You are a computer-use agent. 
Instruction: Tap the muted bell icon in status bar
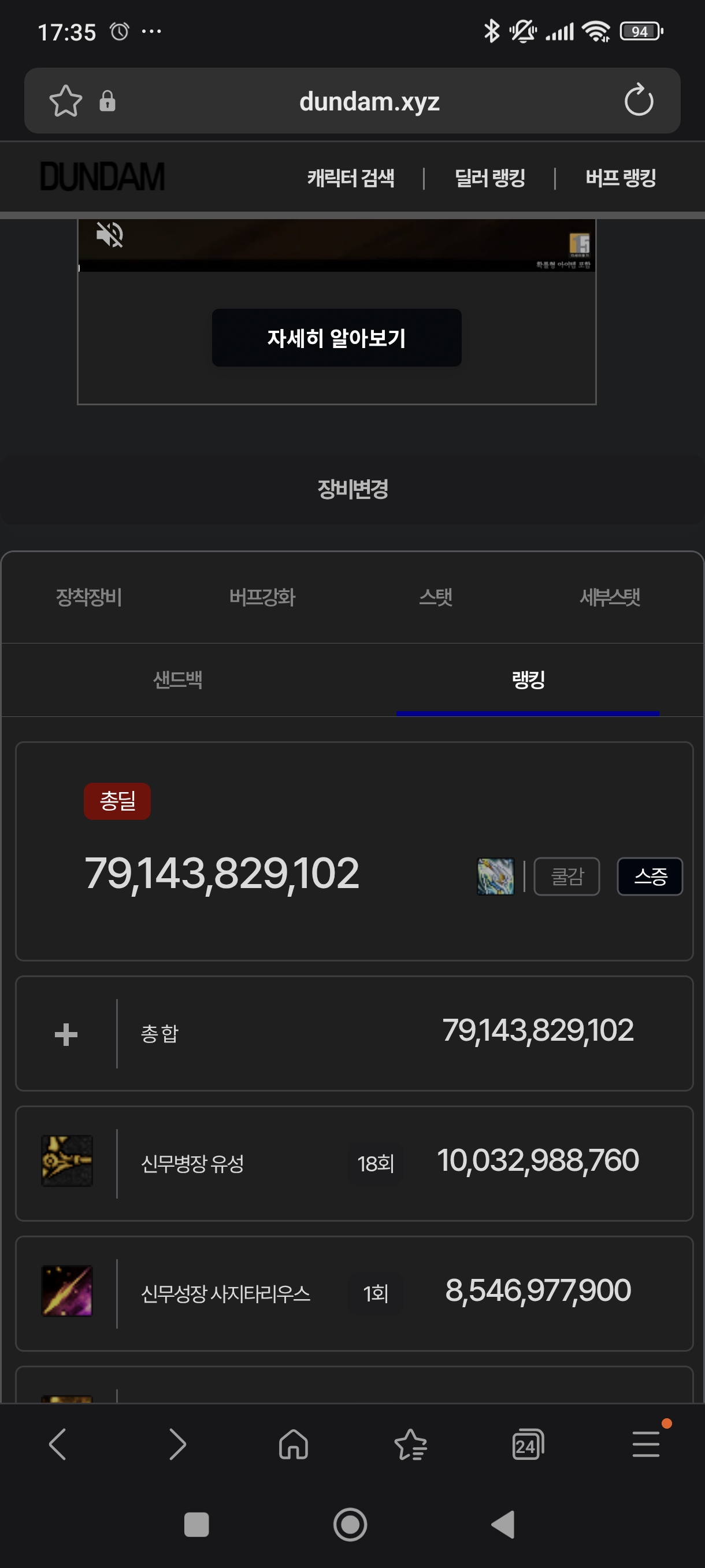(523, 32)
